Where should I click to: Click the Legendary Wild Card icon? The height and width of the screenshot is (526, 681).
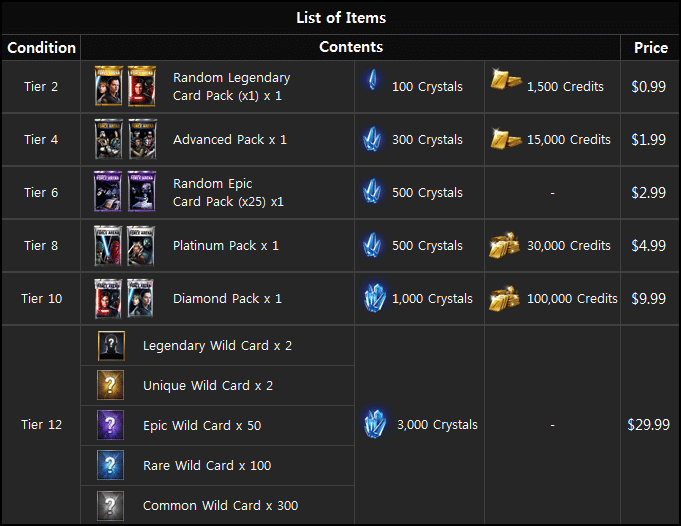(111, 346)
